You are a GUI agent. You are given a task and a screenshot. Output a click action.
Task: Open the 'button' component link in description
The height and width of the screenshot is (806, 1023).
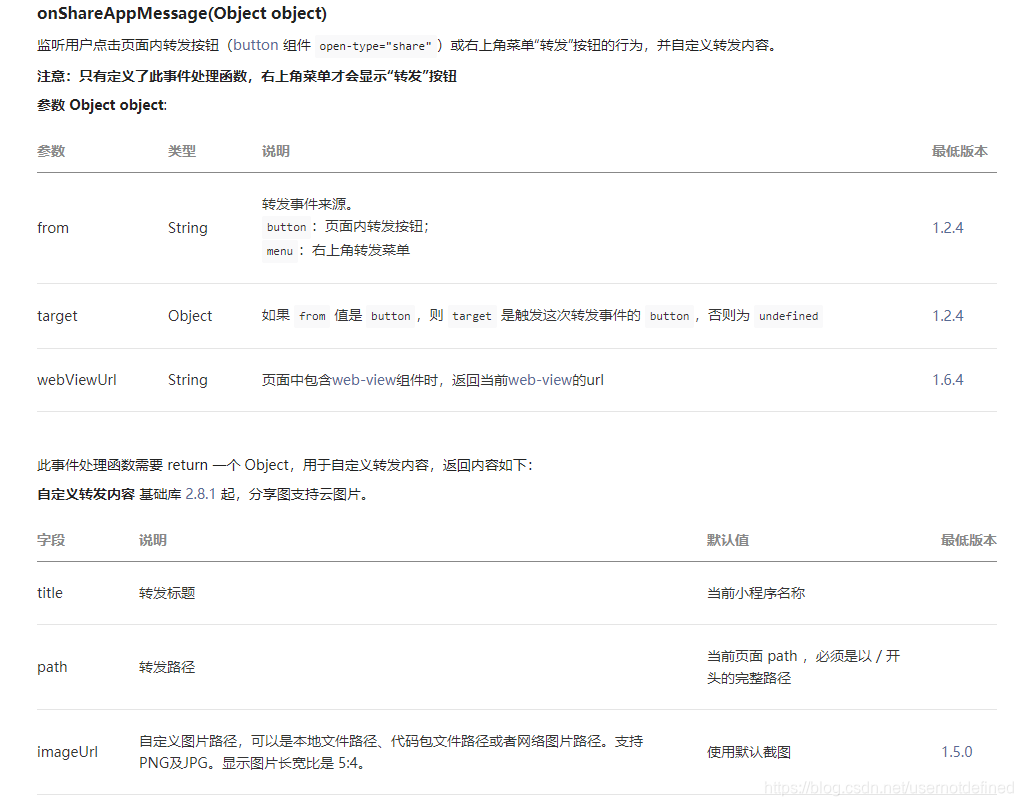(256, 45)
